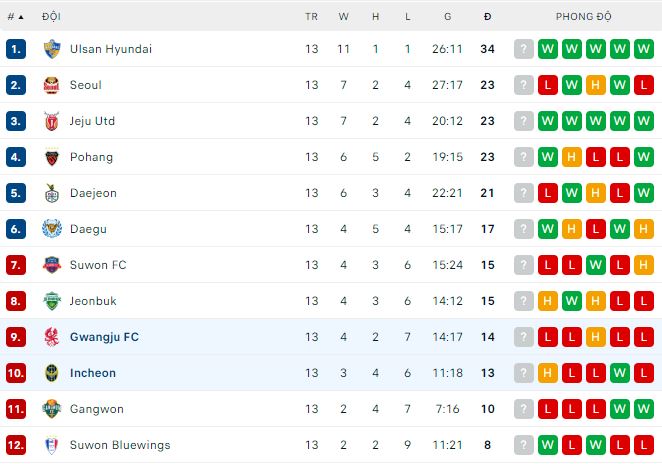This screenshot has width=662, height=464.
Task: Sort table by the # rank column header
Action: [x=16, y=17]
